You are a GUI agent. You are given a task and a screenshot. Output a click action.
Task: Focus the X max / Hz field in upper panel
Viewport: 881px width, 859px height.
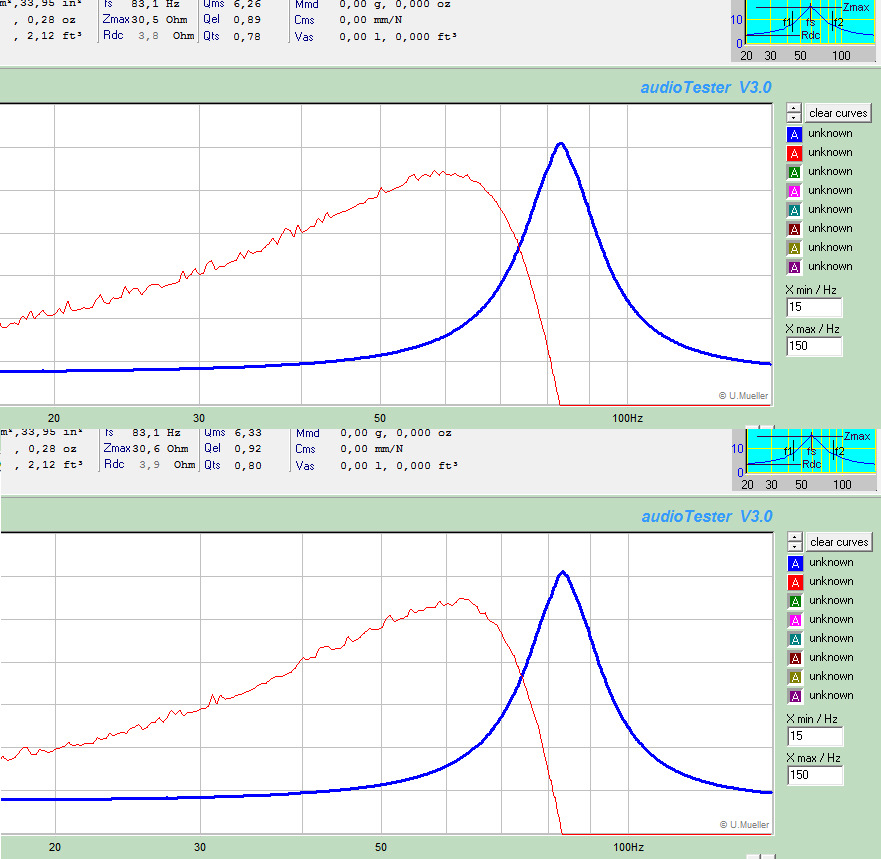(x=814, y=346)
